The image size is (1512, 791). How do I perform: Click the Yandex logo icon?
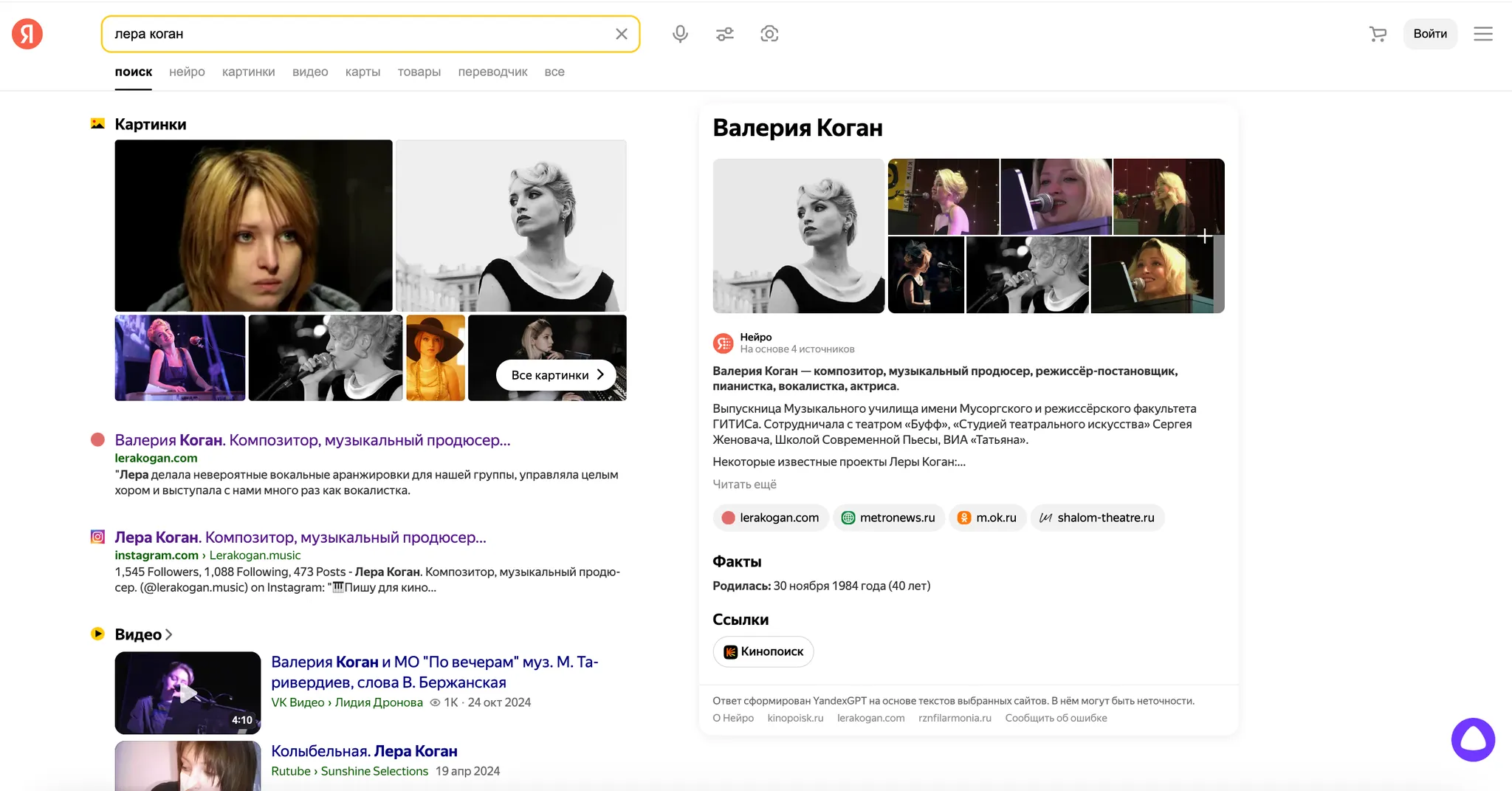[27, 34]
